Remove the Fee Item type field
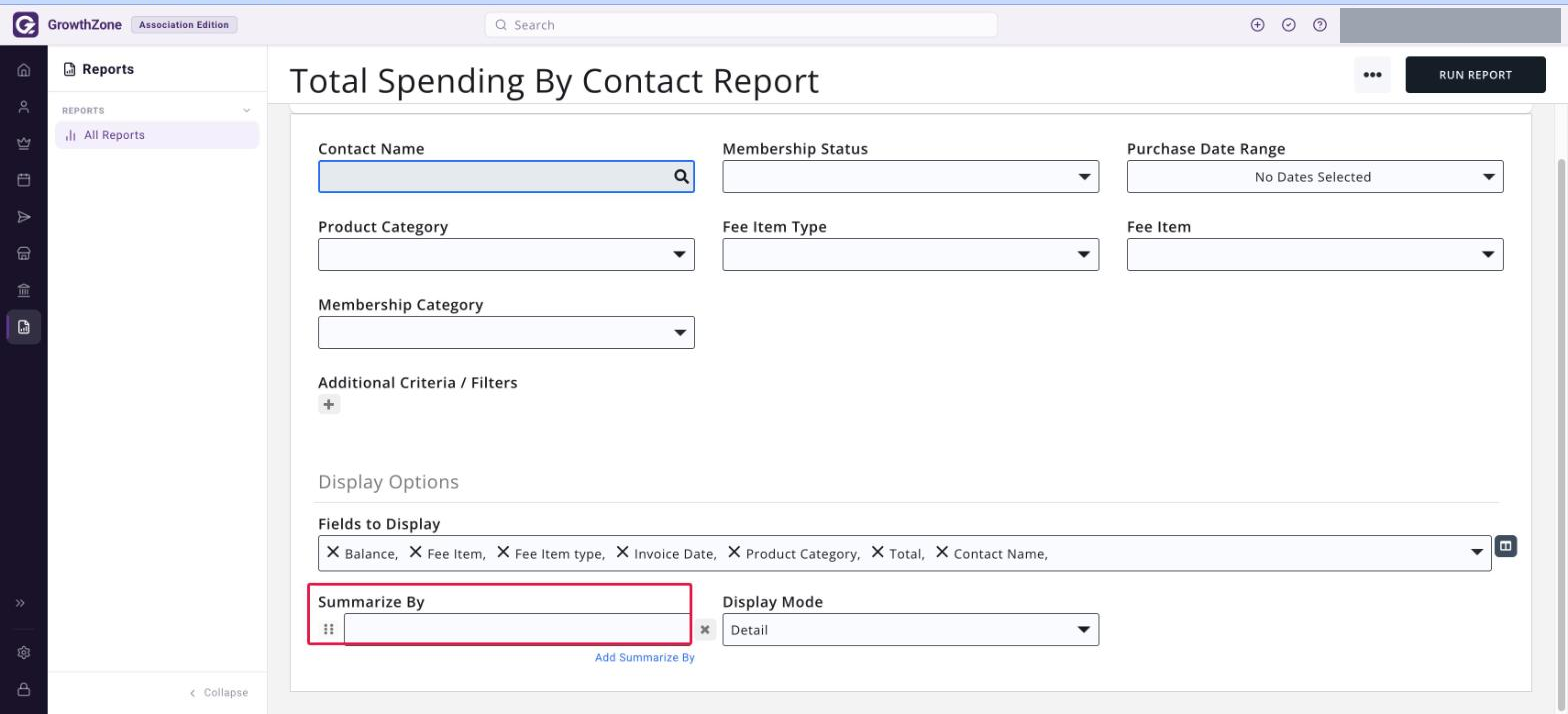Image resolution: width=1568 pixels, height=714 pixels. [504, 552]
